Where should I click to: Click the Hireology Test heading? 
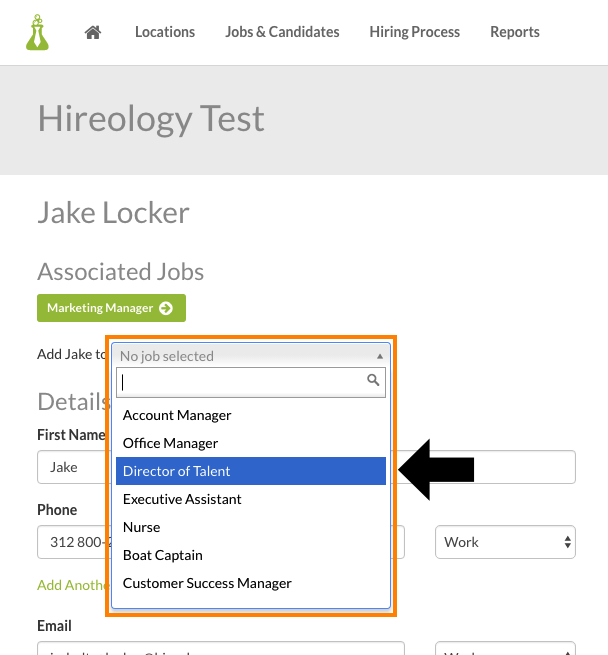coord(151,119)
